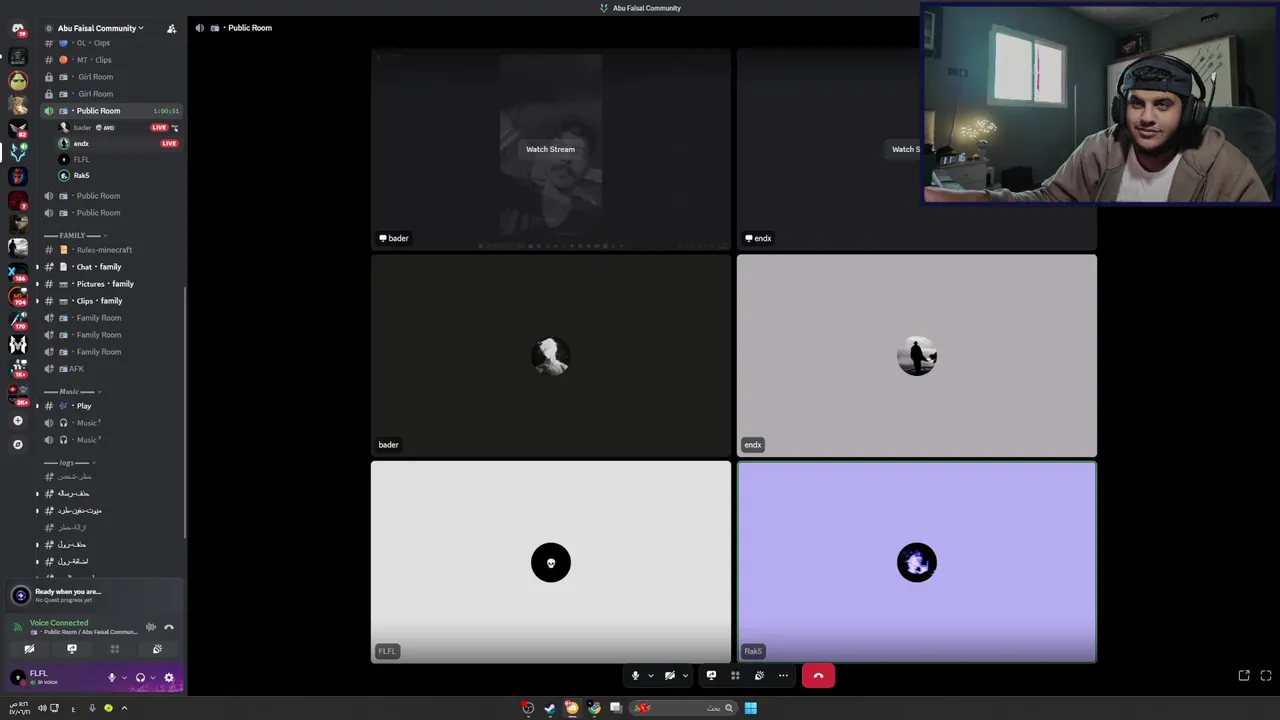Click invite people icon beside server name

pos(171,28)
